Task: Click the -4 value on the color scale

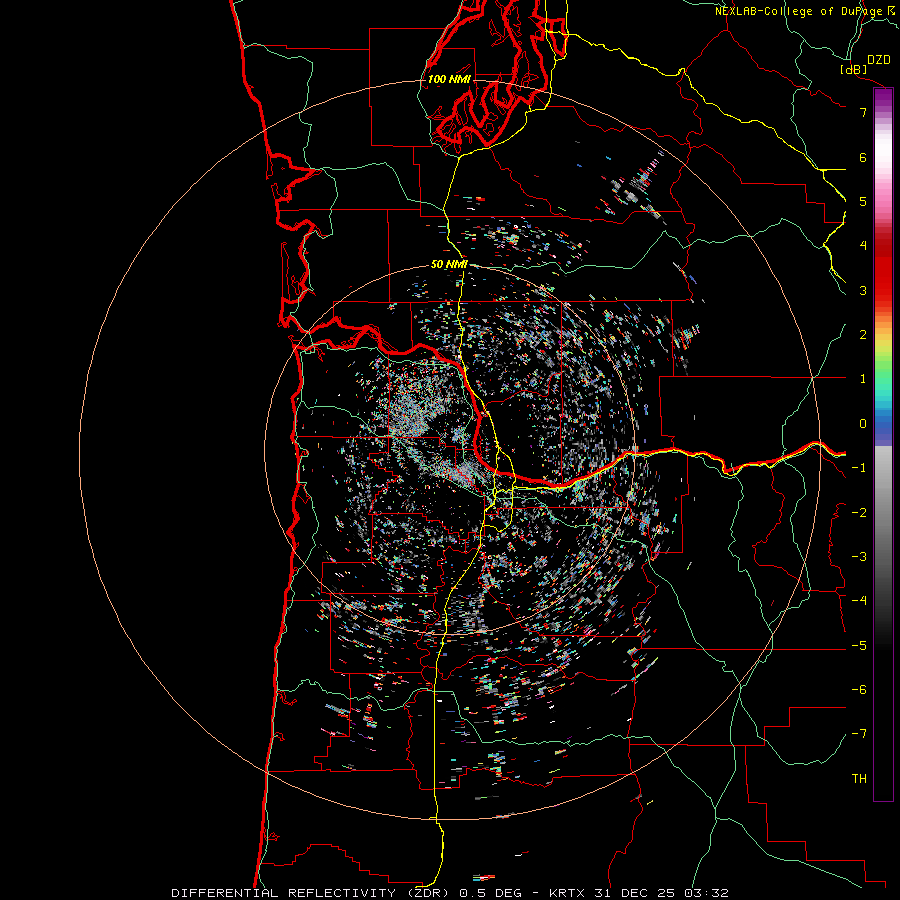Action: [859, 600]
